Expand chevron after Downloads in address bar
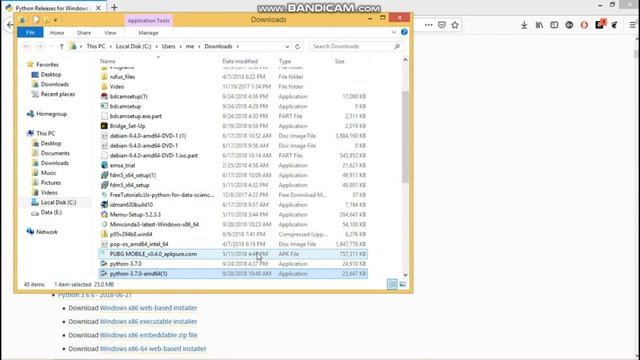 point(238,47)
